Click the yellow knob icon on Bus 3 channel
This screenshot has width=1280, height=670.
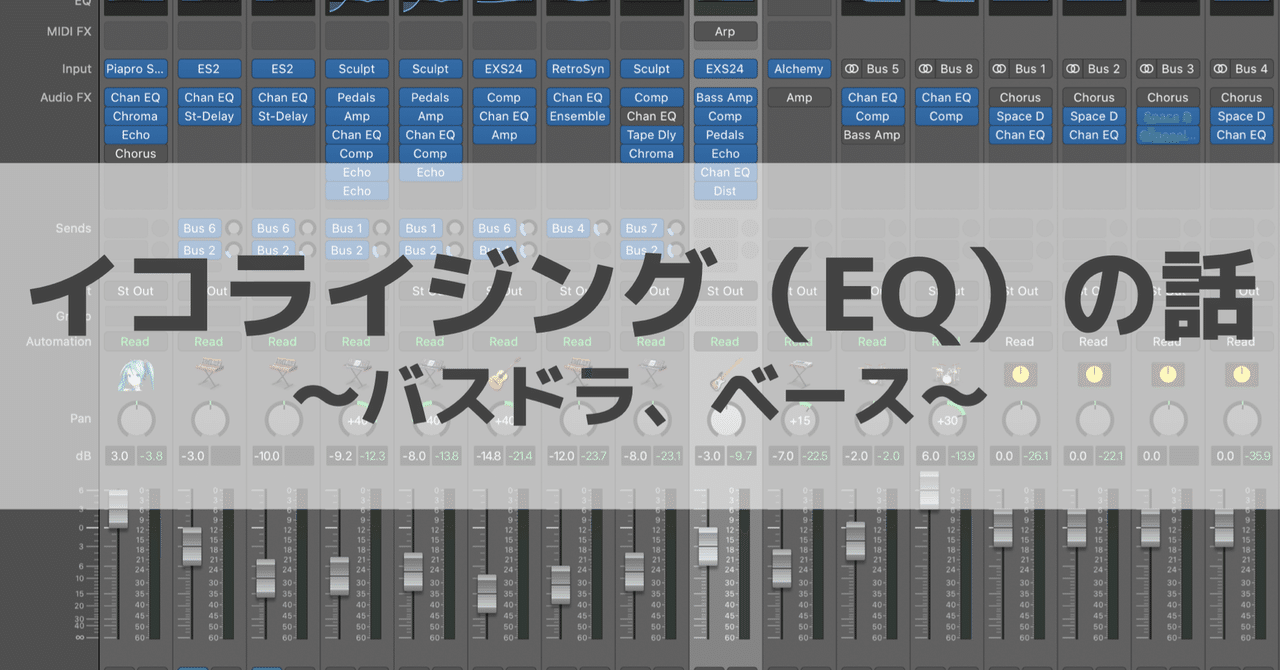[x=1167, y=375]
